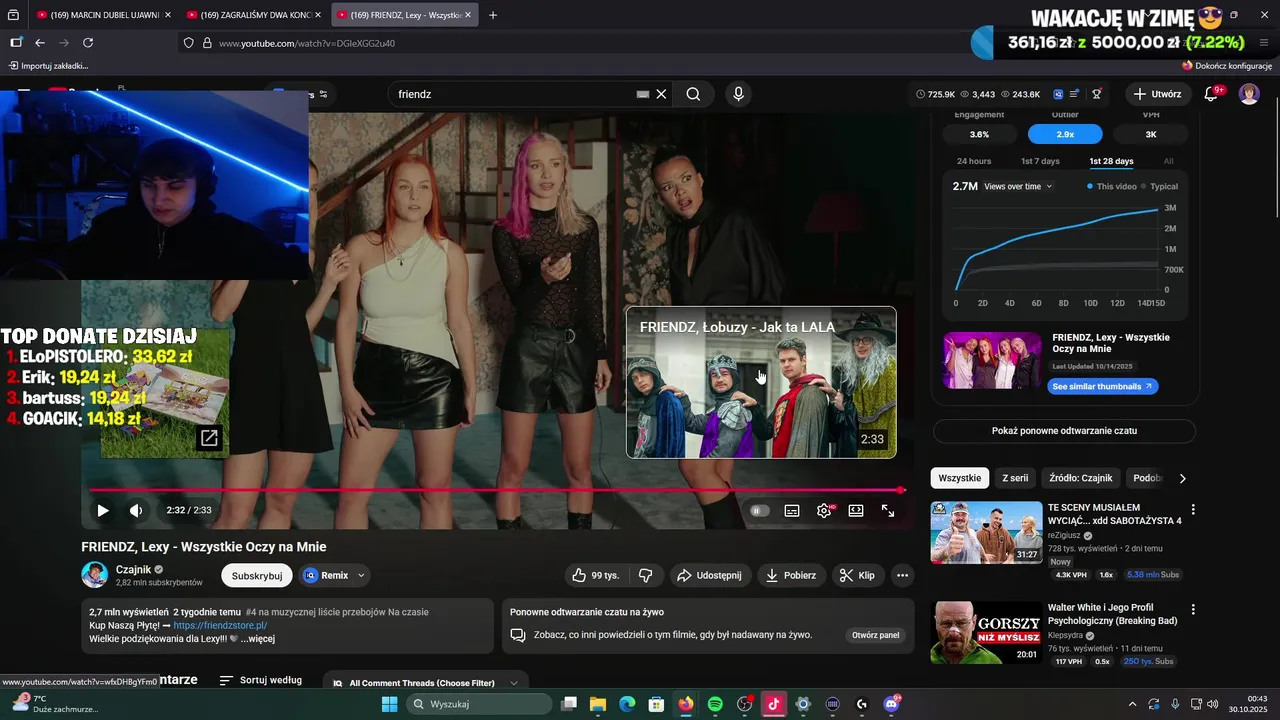Switch to the 1st 28 days tab
The image size is (1280, 720).
click(1111, 161)
